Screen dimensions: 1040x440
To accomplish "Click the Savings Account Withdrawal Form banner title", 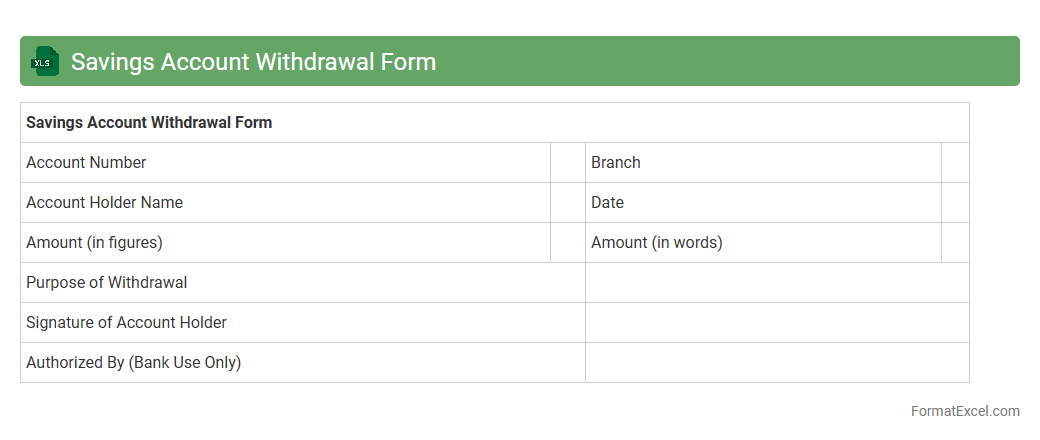I will point(253,62).
